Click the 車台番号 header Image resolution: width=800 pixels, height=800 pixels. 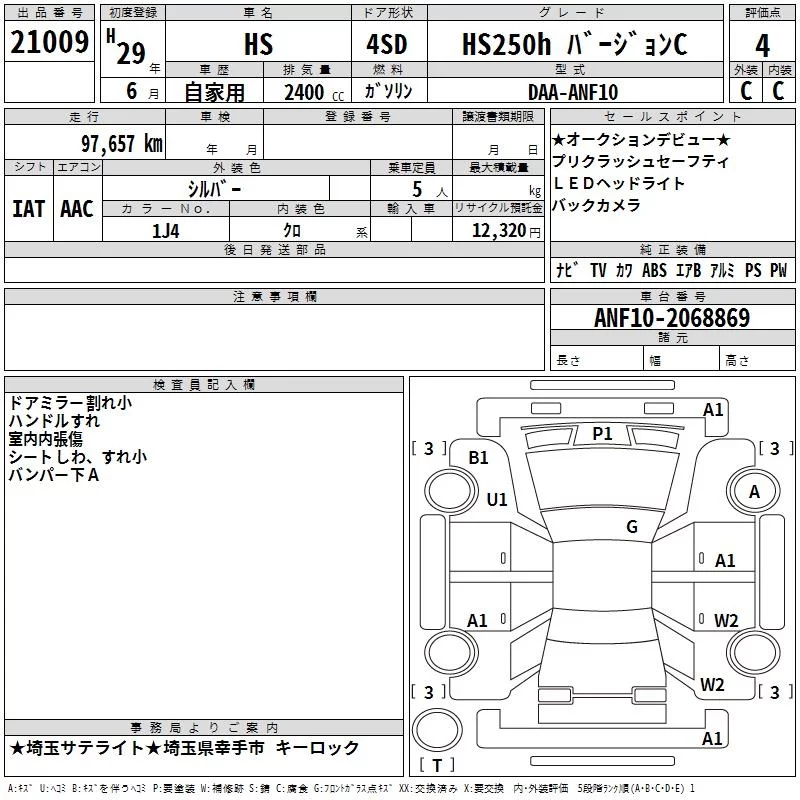coord(672,296)
